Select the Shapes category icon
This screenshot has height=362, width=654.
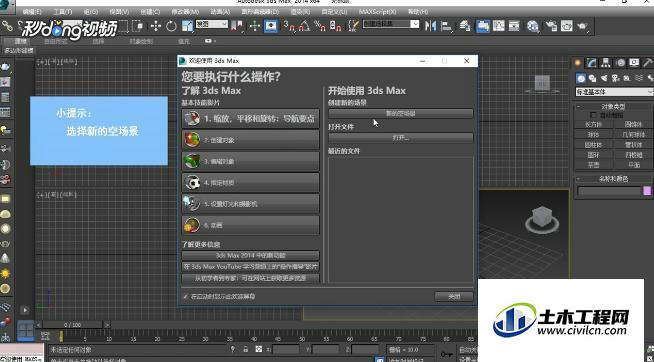592,78
